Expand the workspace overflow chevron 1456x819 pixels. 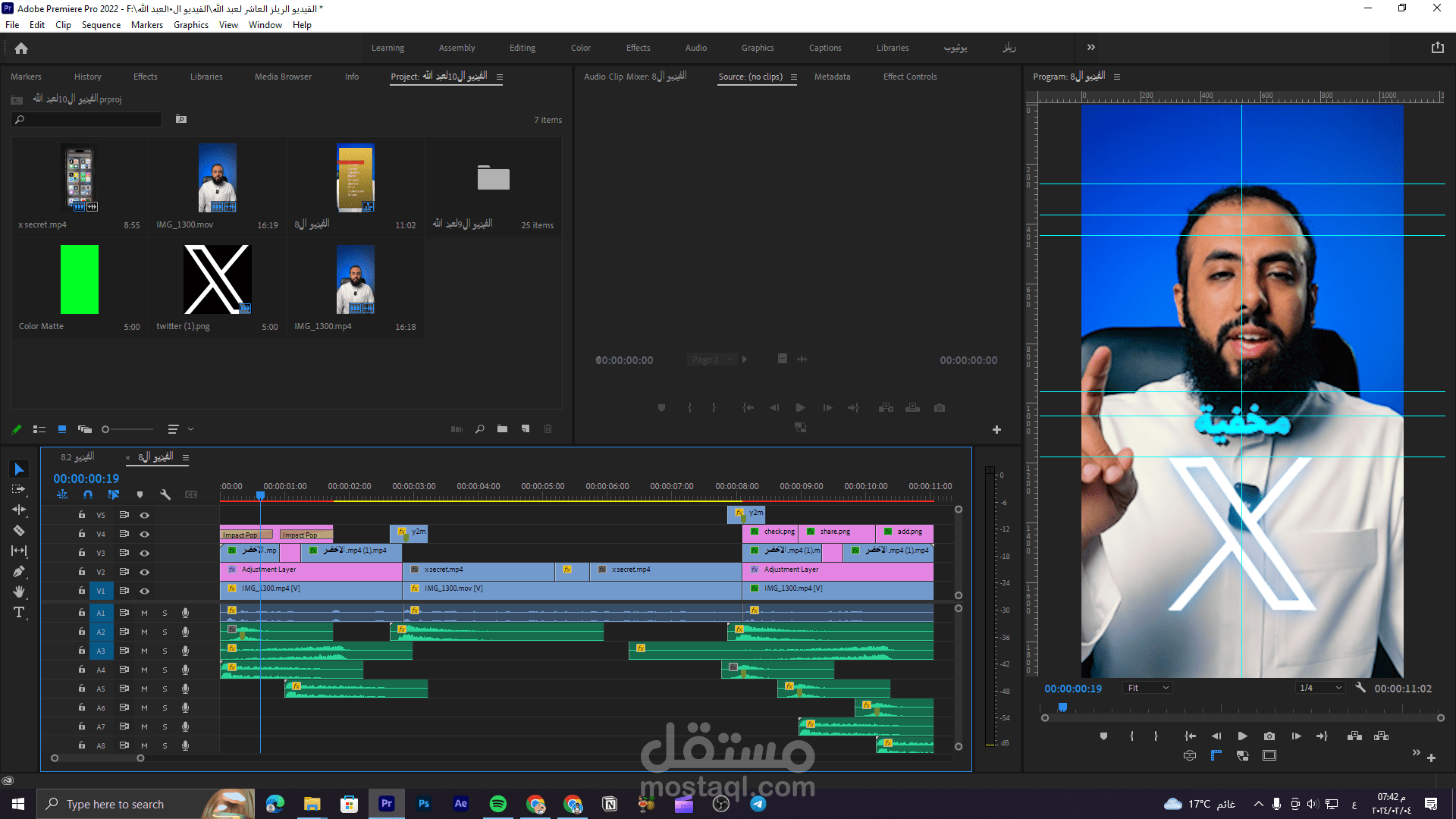point(1090,47)
